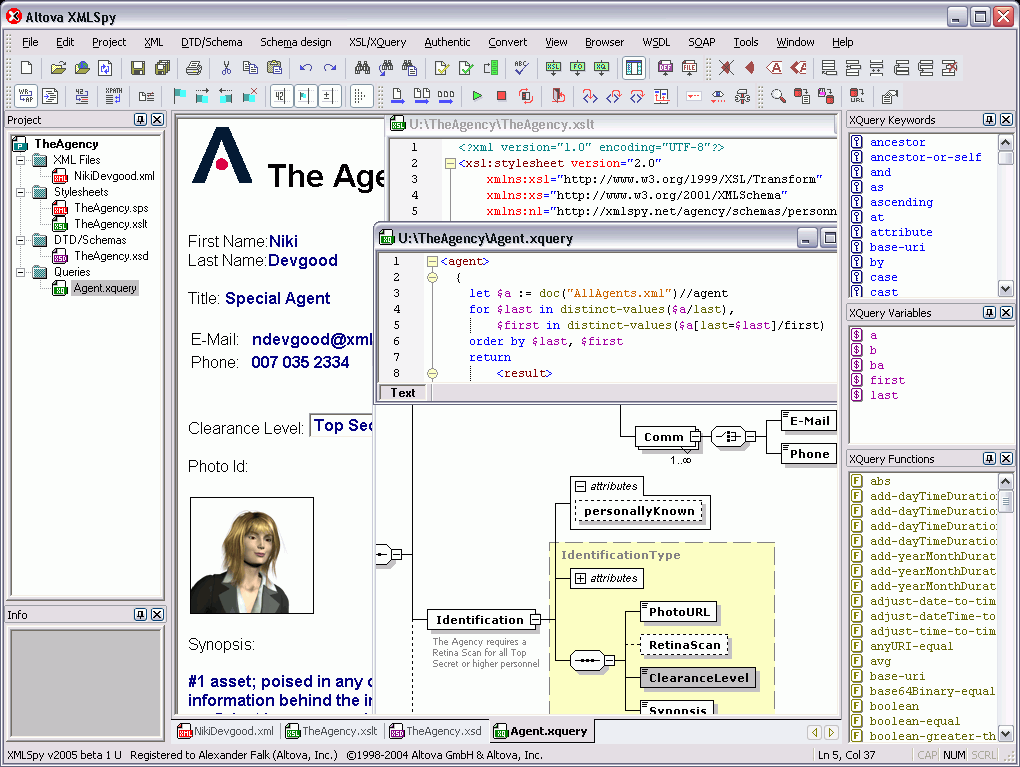This screenshot has height=767, width=1020.
Task: Toggle the line number margin button
Action: pos(280,96)
